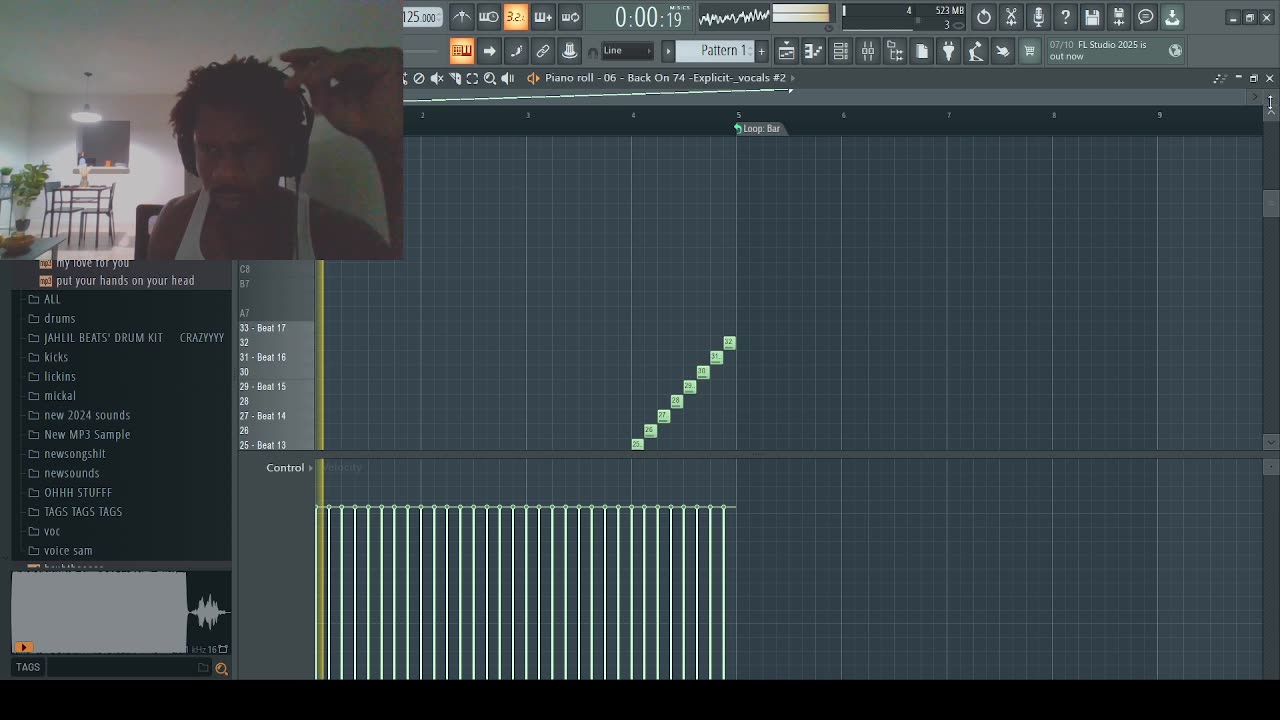Expand the drums folder

(x=60, y=319)
